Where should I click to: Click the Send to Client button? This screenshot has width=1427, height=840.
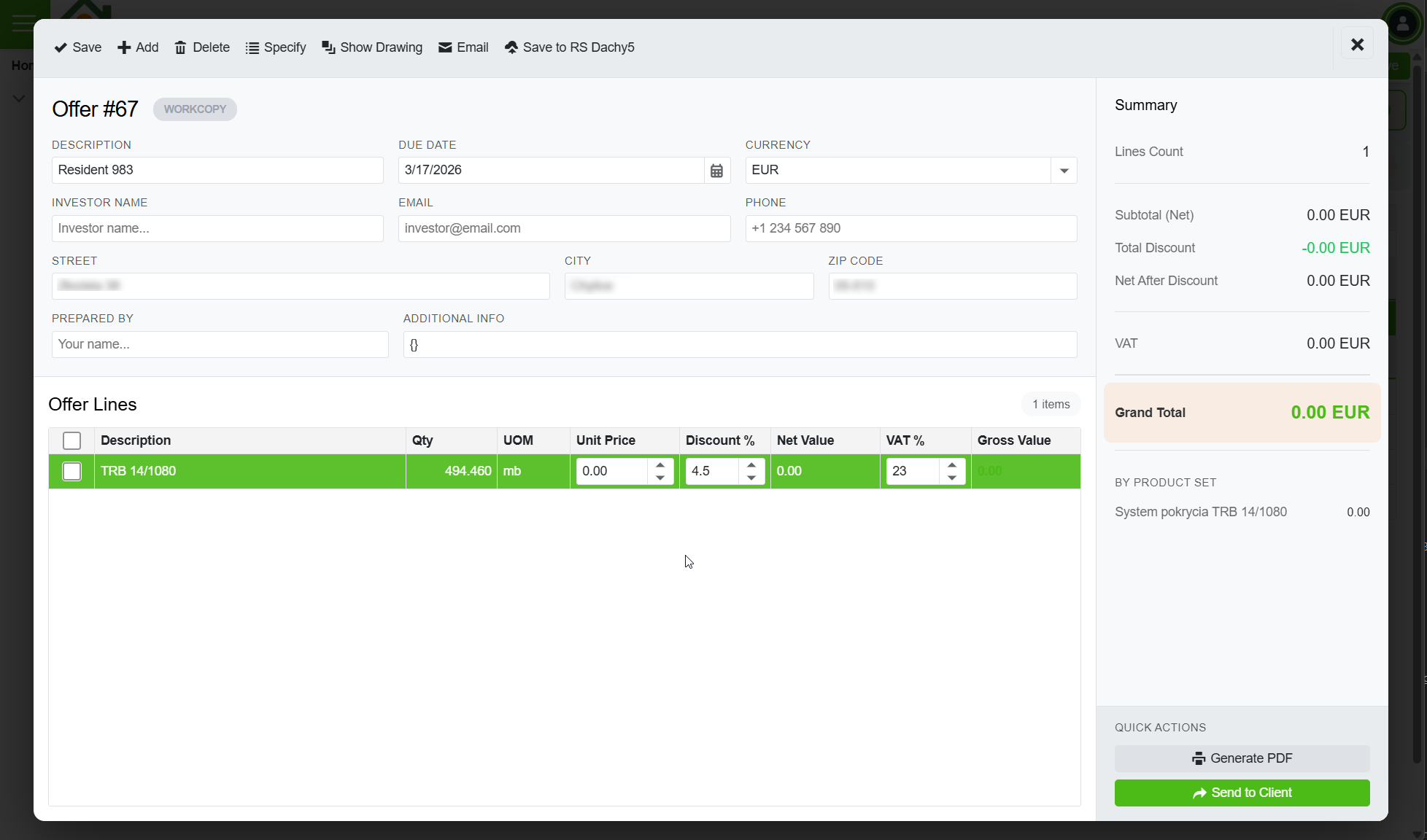(1242, 793)
